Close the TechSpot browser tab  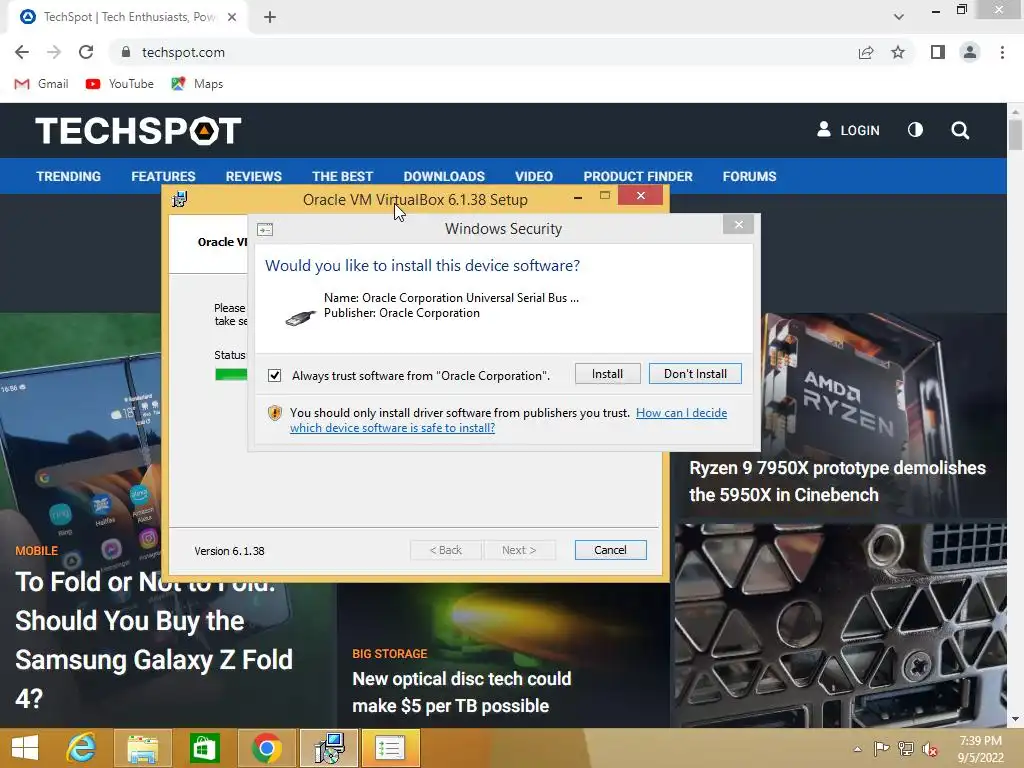(232, 17)
